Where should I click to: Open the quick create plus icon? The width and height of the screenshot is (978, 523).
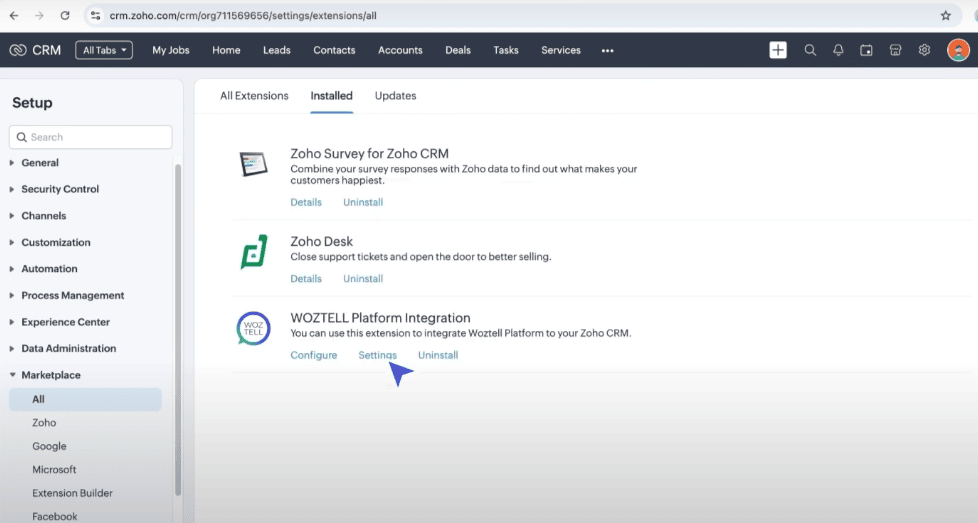point(778,50)
